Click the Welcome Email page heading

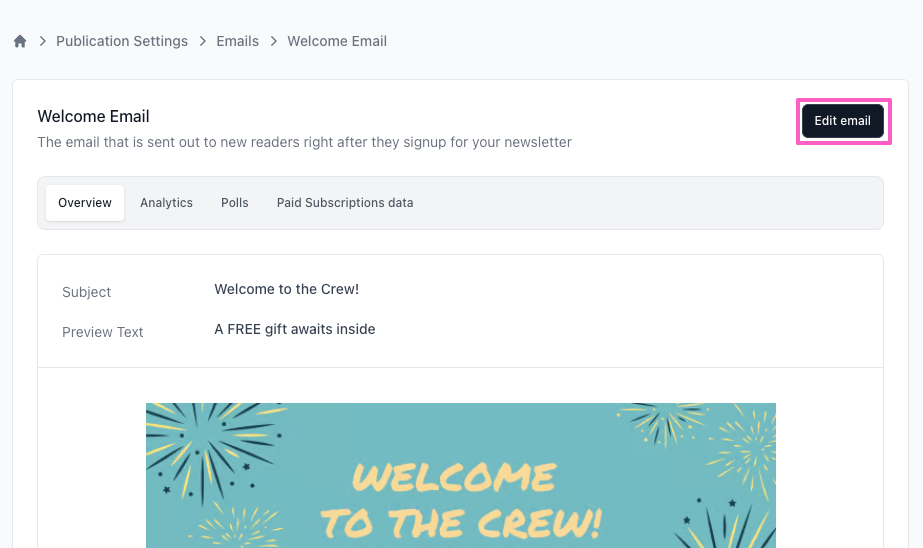point(93,117)
